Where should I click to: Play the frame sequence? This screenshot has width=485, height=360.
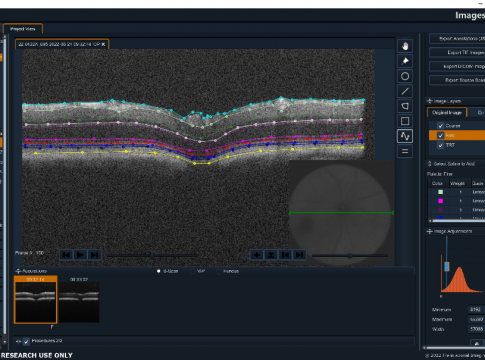80,255
